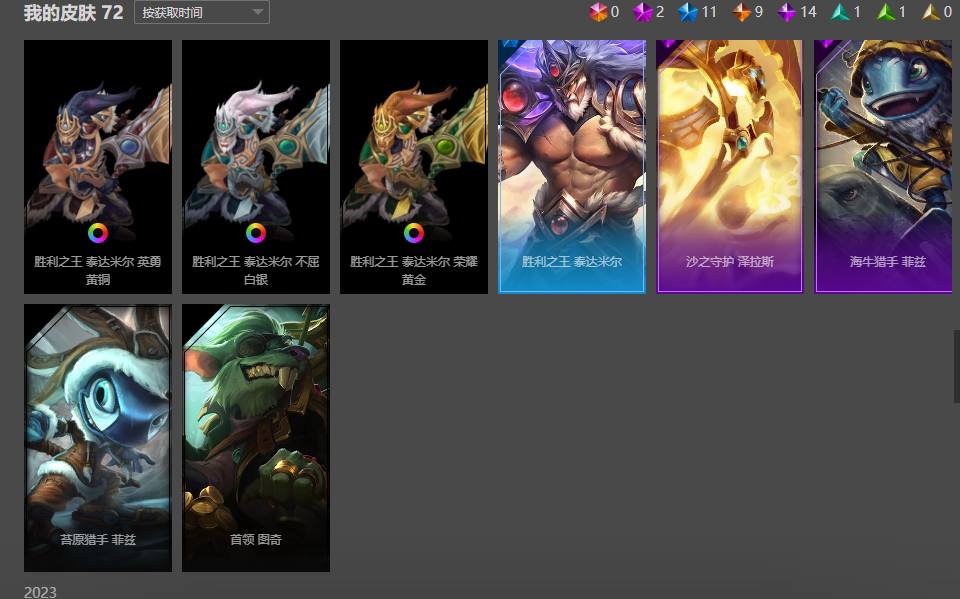Click chroma wheel on 英勇黄铜 skin
Image resolution: width=960 pixels, height=599 pixels.
(x=98, y=233)
